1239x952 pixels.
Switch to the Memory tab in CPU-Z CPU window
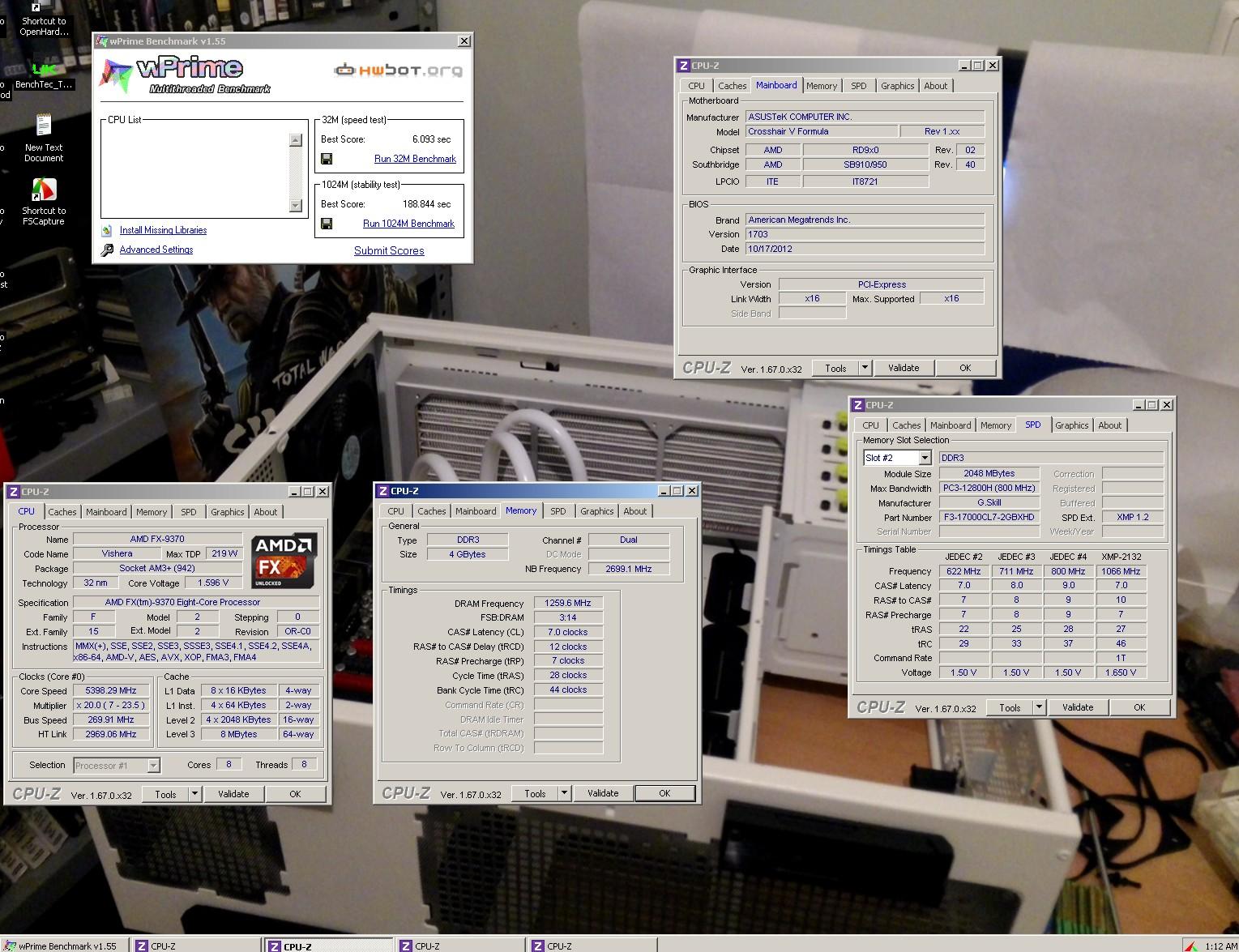(151, 512)
